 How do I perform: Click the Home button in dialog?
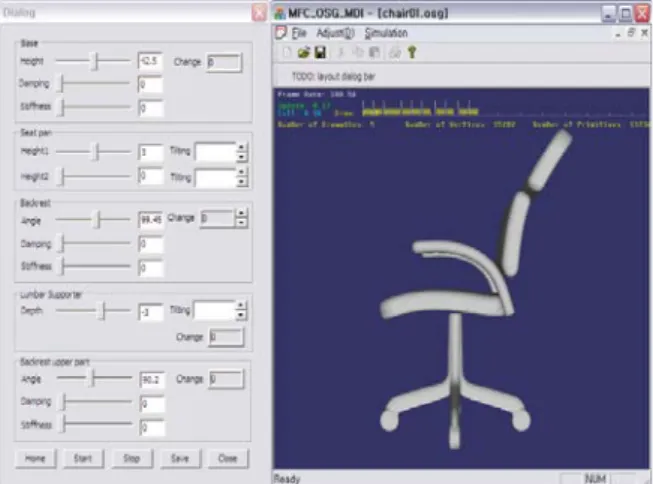click(35, 459)
